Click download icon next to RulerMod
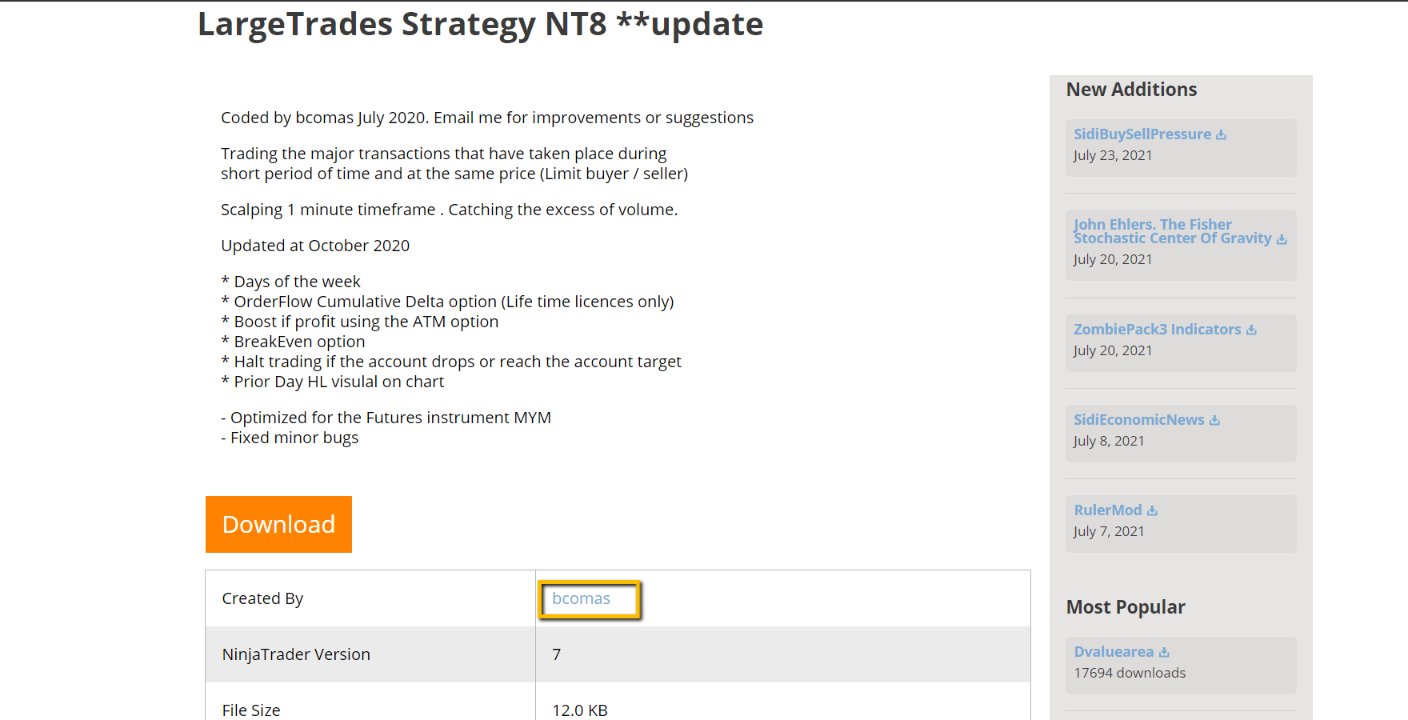Image resolution: width=1408 pixels, height=720 pixels. [x=1152, y=510]
